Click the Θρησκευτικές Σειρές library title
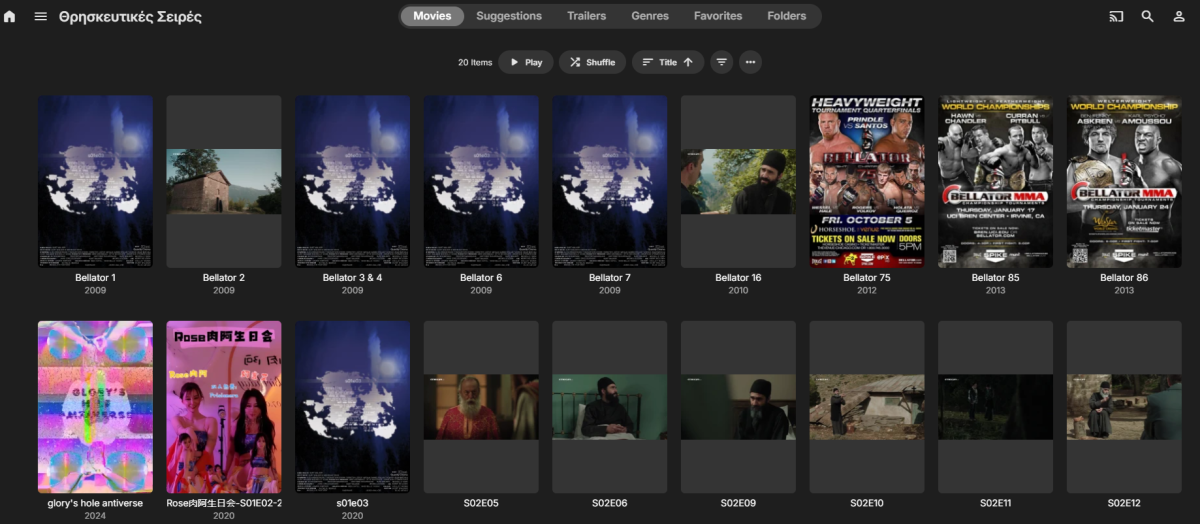This screenshot has width=1200, height=524. [x=130, y=17]
